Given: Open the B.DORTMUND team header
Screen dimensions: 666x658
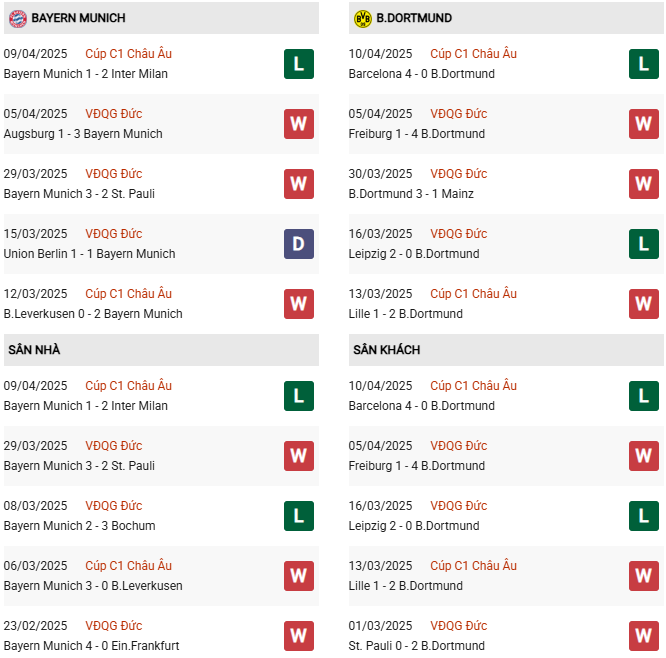Looking at the screenshot, I should [414, 18].
